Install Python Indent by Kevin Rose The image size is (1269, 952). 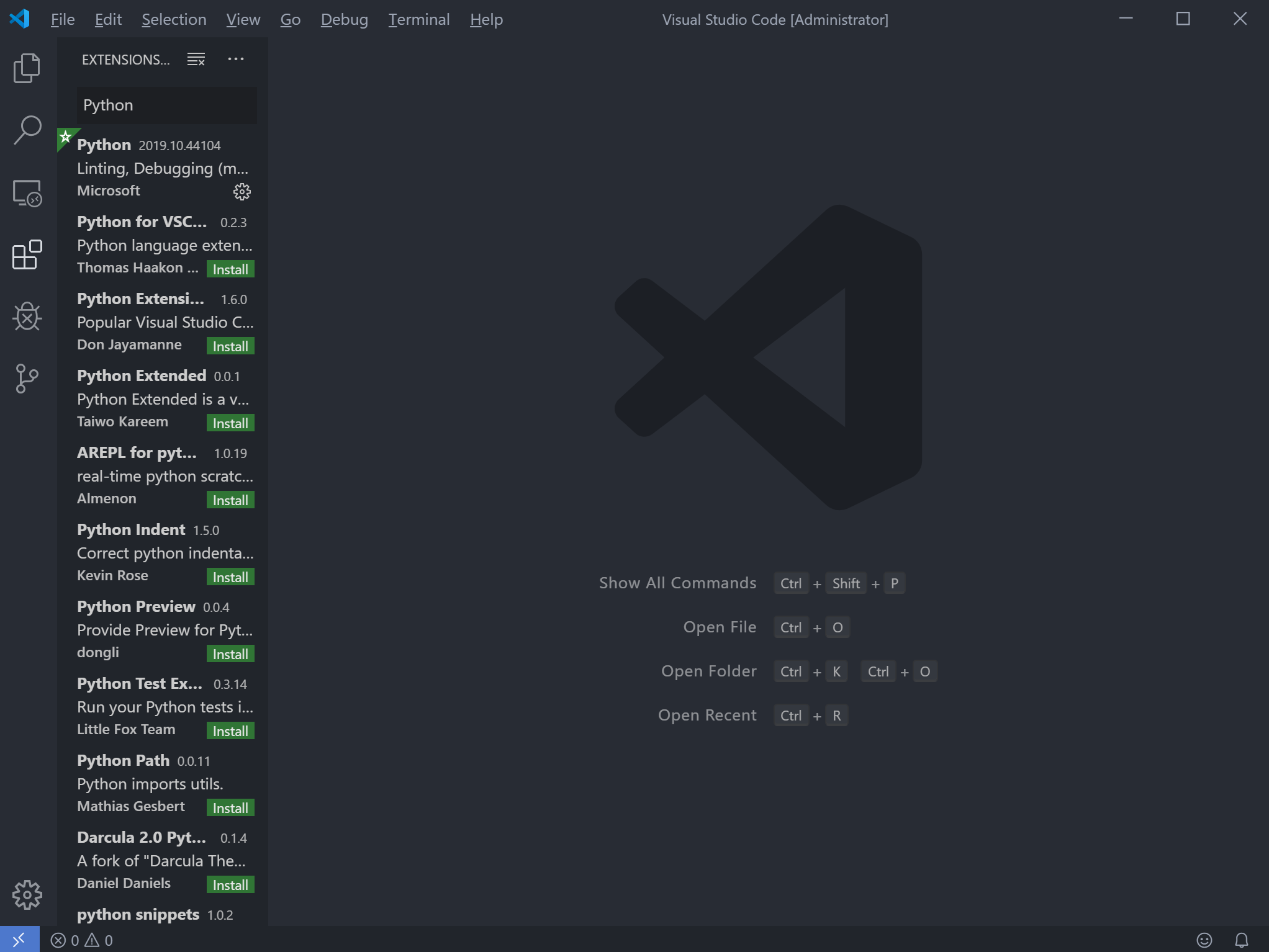(230, 577)
